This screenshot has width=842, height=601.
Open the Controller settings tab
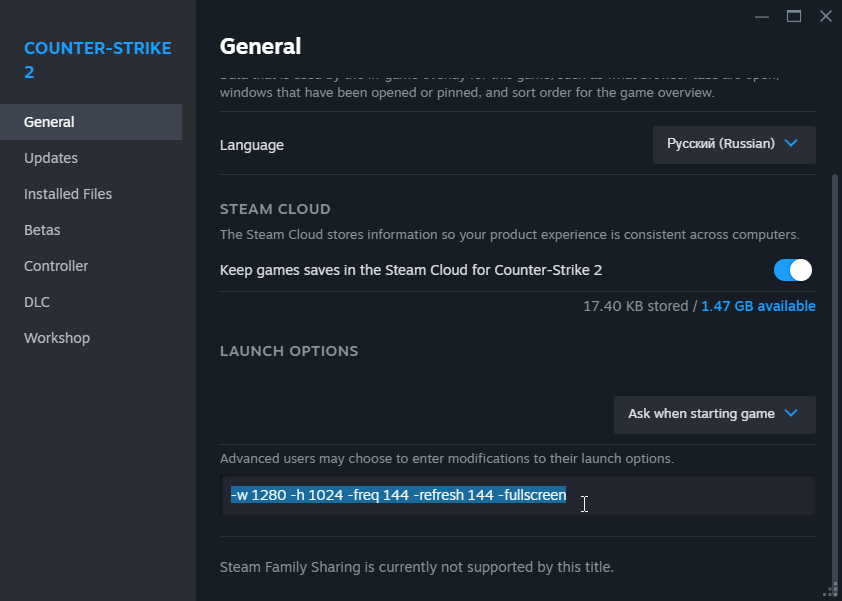coord(56,266)
